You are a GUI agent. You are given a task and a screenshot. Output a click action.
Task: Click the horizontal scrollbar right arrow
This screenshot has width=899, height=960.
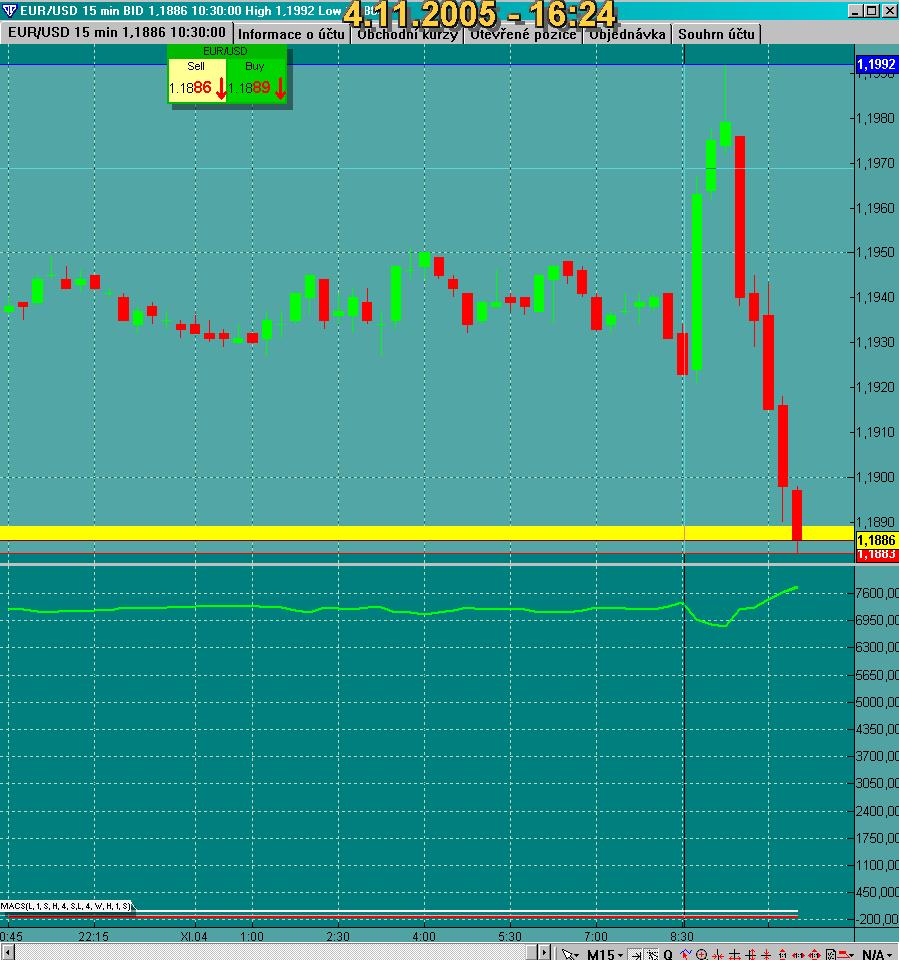click(544, 953)
